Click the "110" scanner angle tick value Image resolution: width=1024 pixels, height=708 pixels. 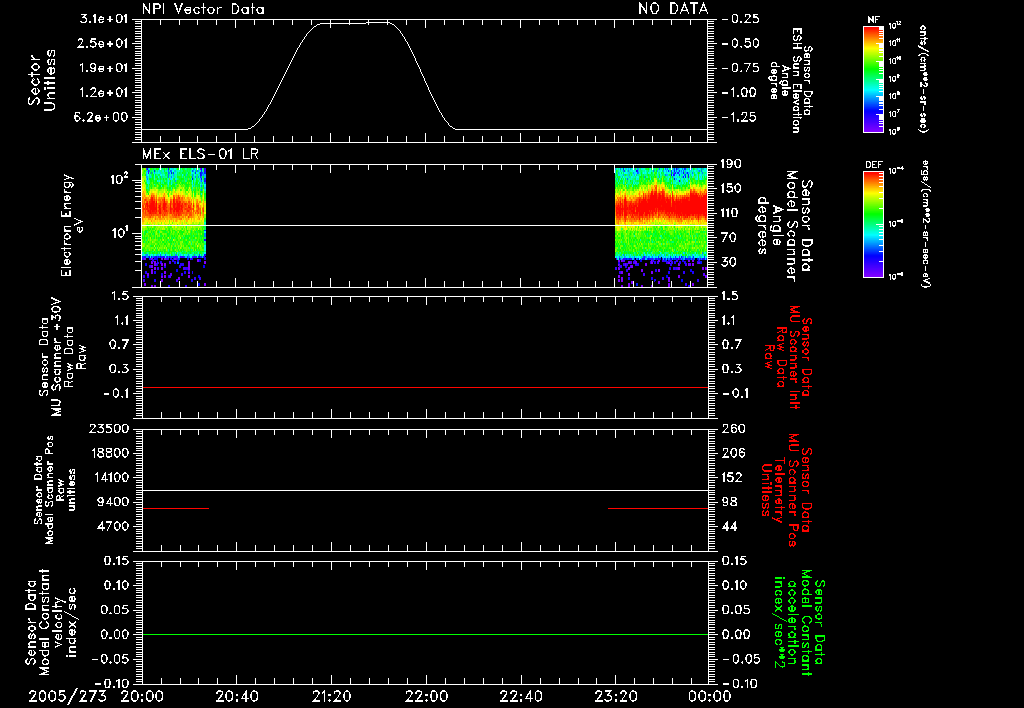click(730, 213)
